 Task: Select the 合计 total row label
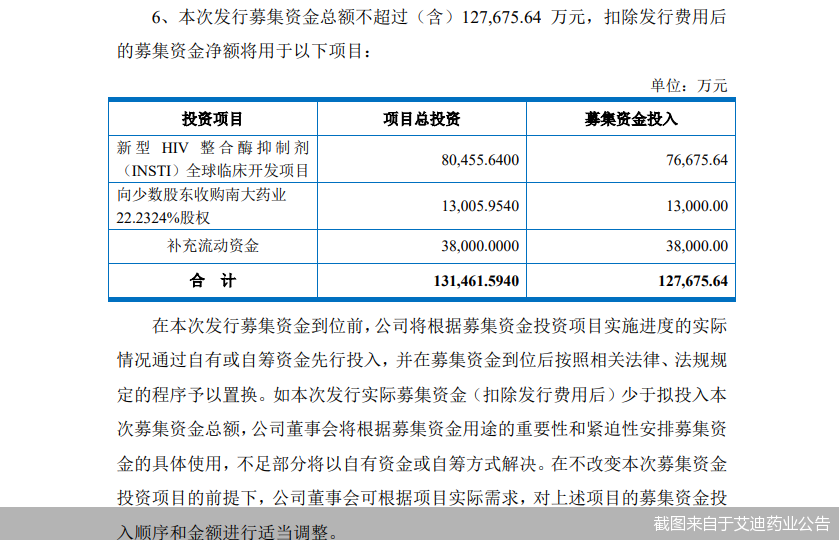212,281
